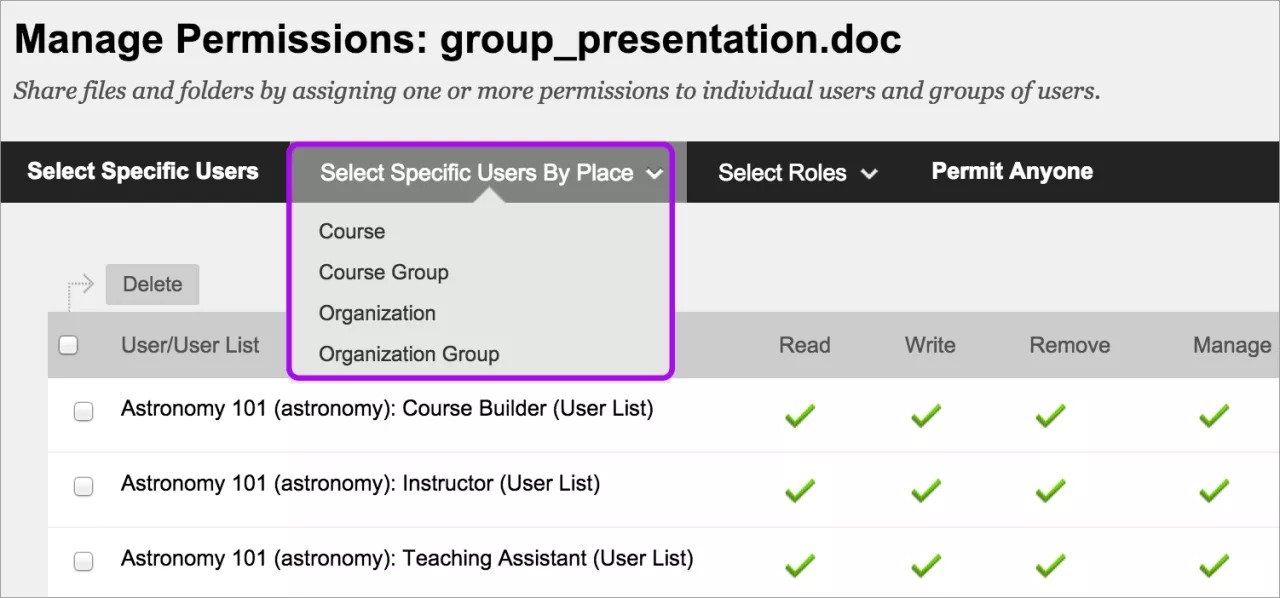Check the Course Builder user list checkbox
Image resolution: width=1280 pixels, height=598 pixels.
click(x=83, y=411)
